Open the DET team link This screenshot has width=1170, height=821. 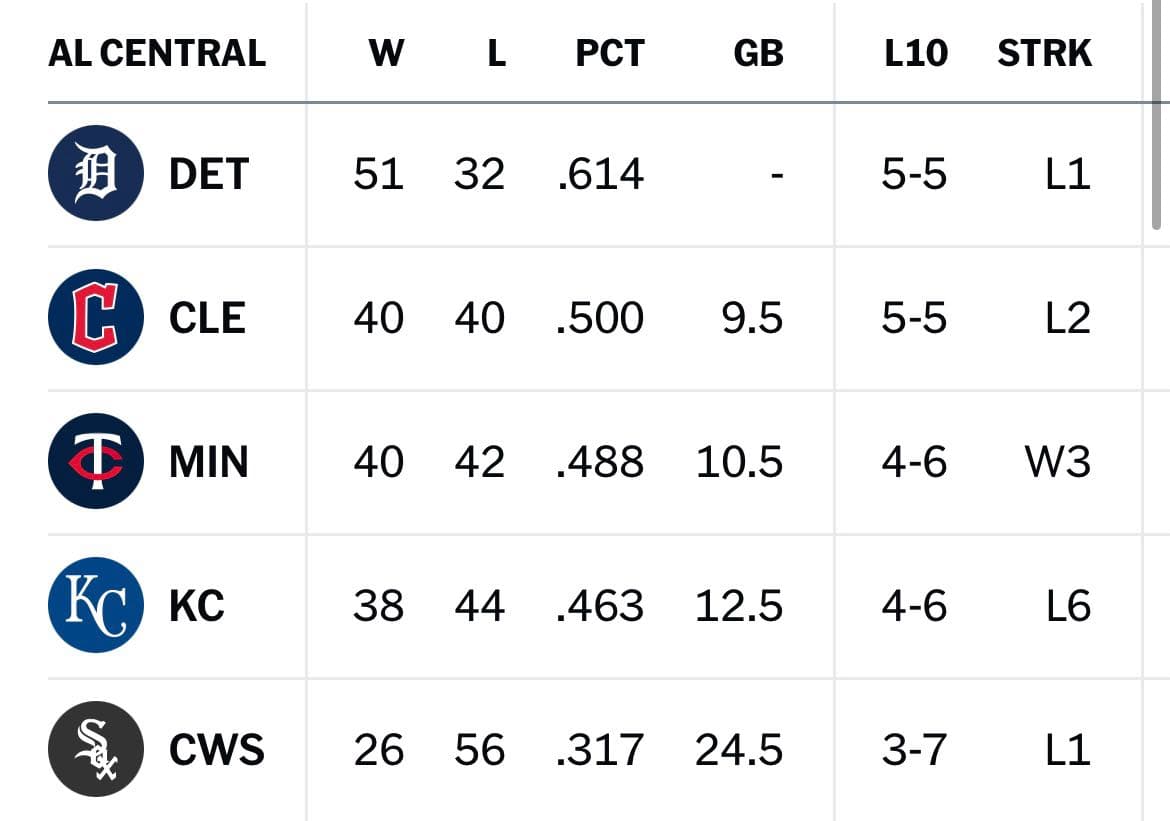[x=209, y=174]
